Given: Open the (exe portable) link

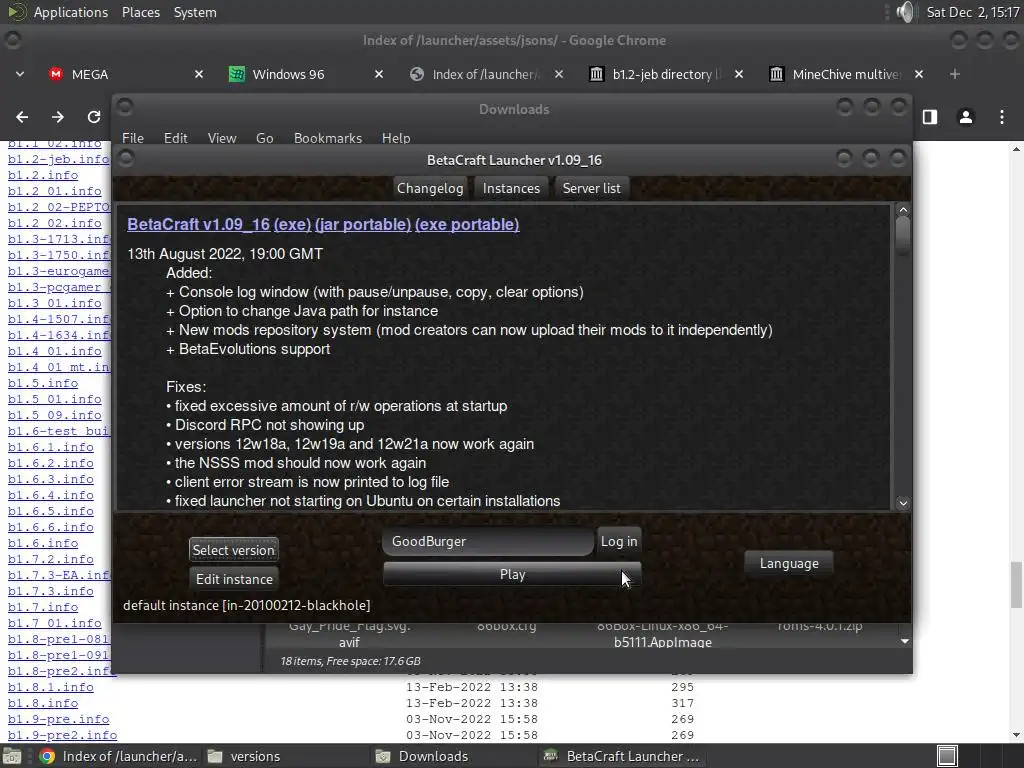Looking at the screenshot, I should click(x=467, y=224).
